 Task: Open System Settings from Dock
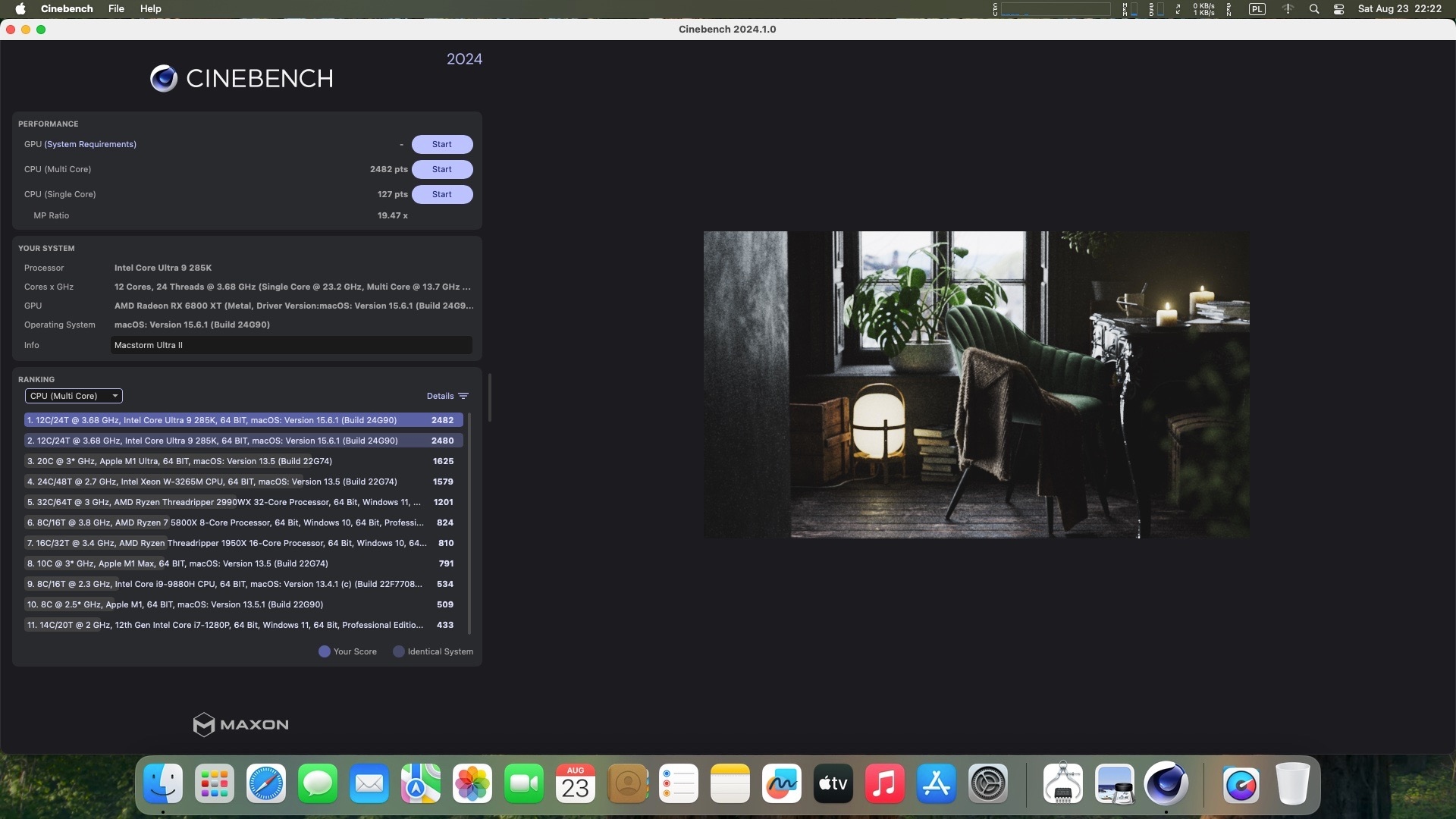pos(988,783)
